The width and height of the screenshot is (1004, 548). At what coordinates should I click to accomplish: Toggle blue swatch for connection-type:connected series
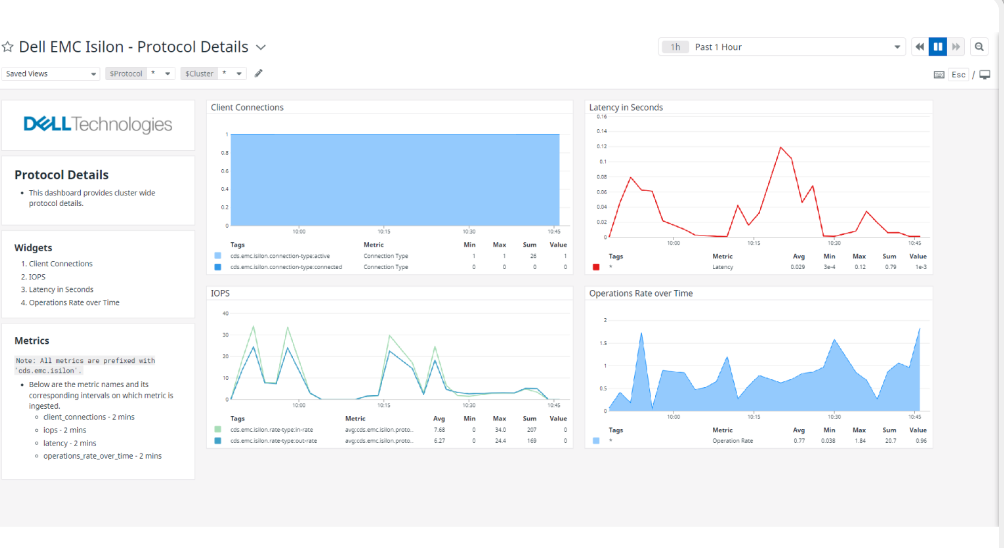[x=218, y=267]
